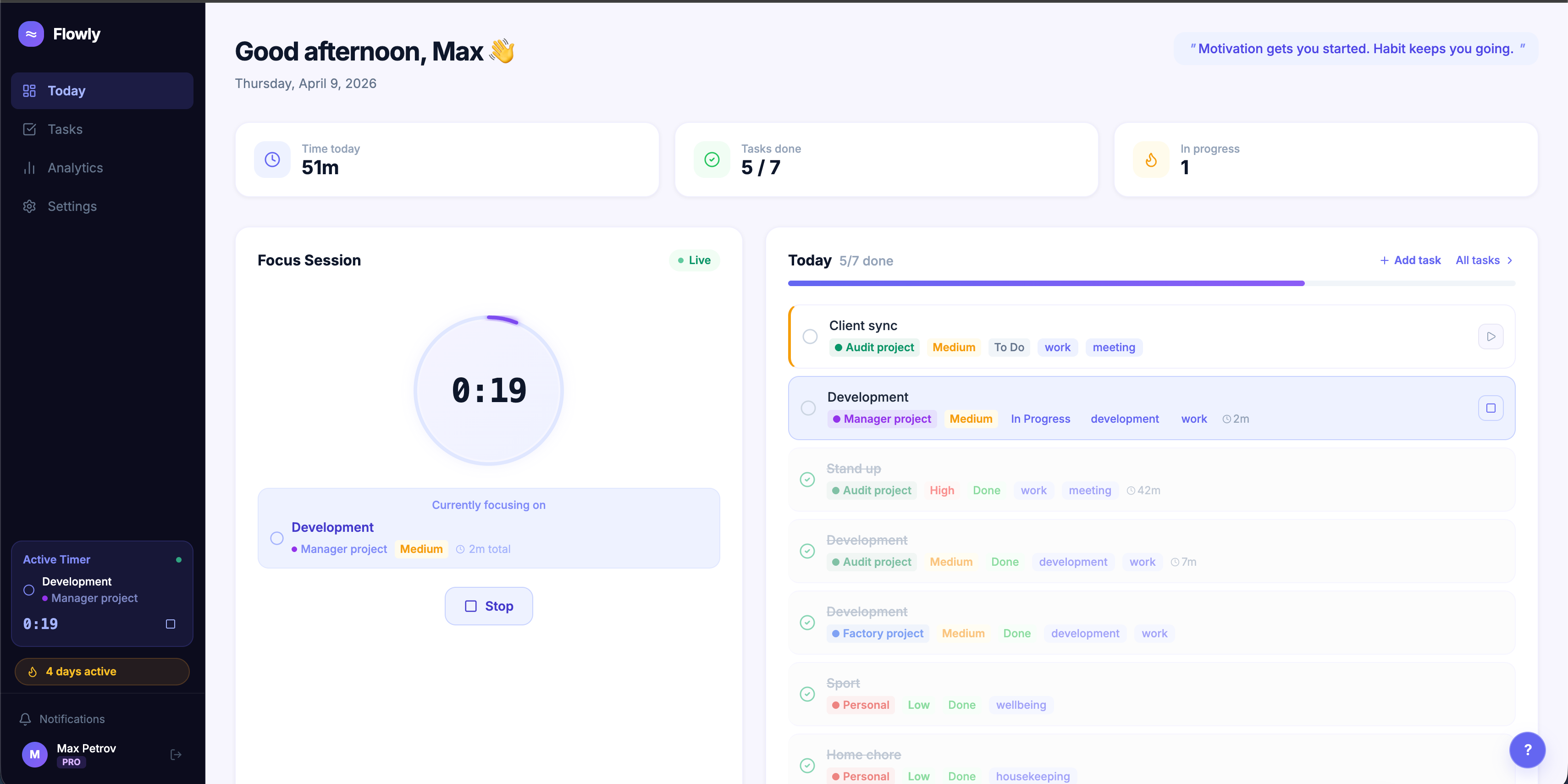The image size is (1568, 784).
Task: Go to Tasks in the sidebar
Action: tap(65, 129)
